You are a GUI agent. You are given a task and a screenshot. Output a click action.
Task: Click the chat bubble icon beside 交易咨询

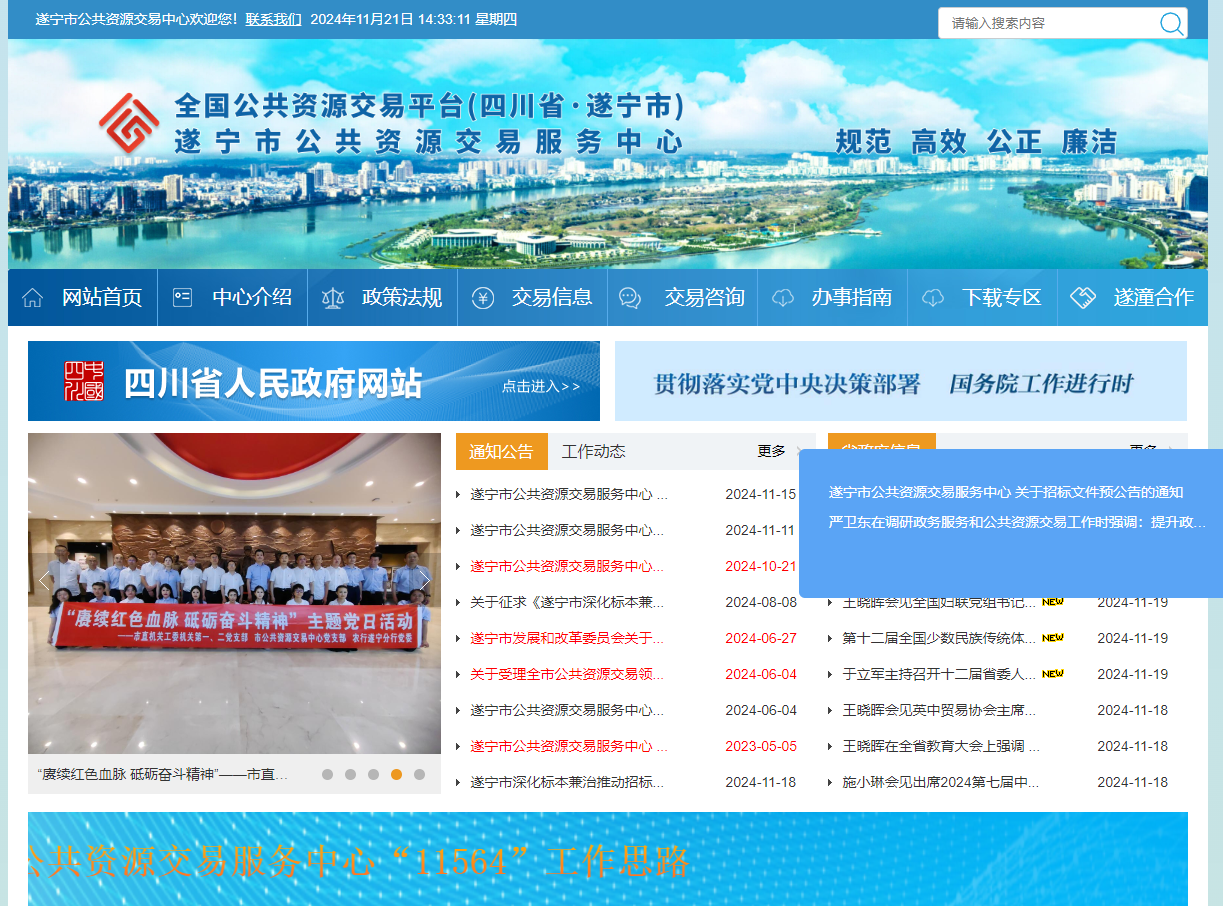click(x=630, y=298)
